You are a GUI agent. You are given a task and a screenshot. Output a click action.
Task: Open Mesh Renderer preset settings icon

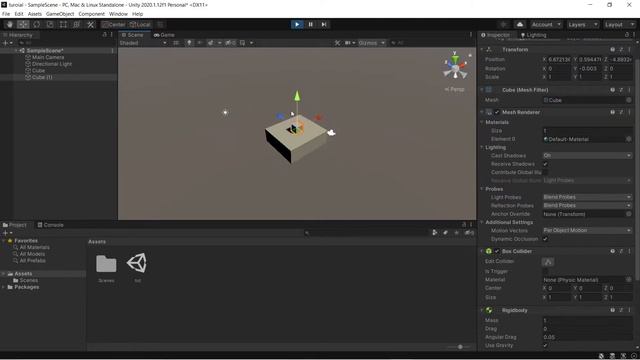(x=621, y=112)
